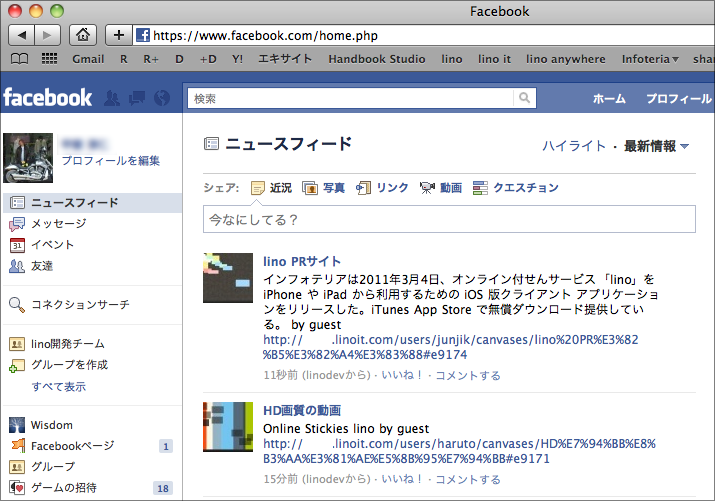Open プロフィール in the Facebook header
This screenshot has width=715, height=501.
(679, 98)
